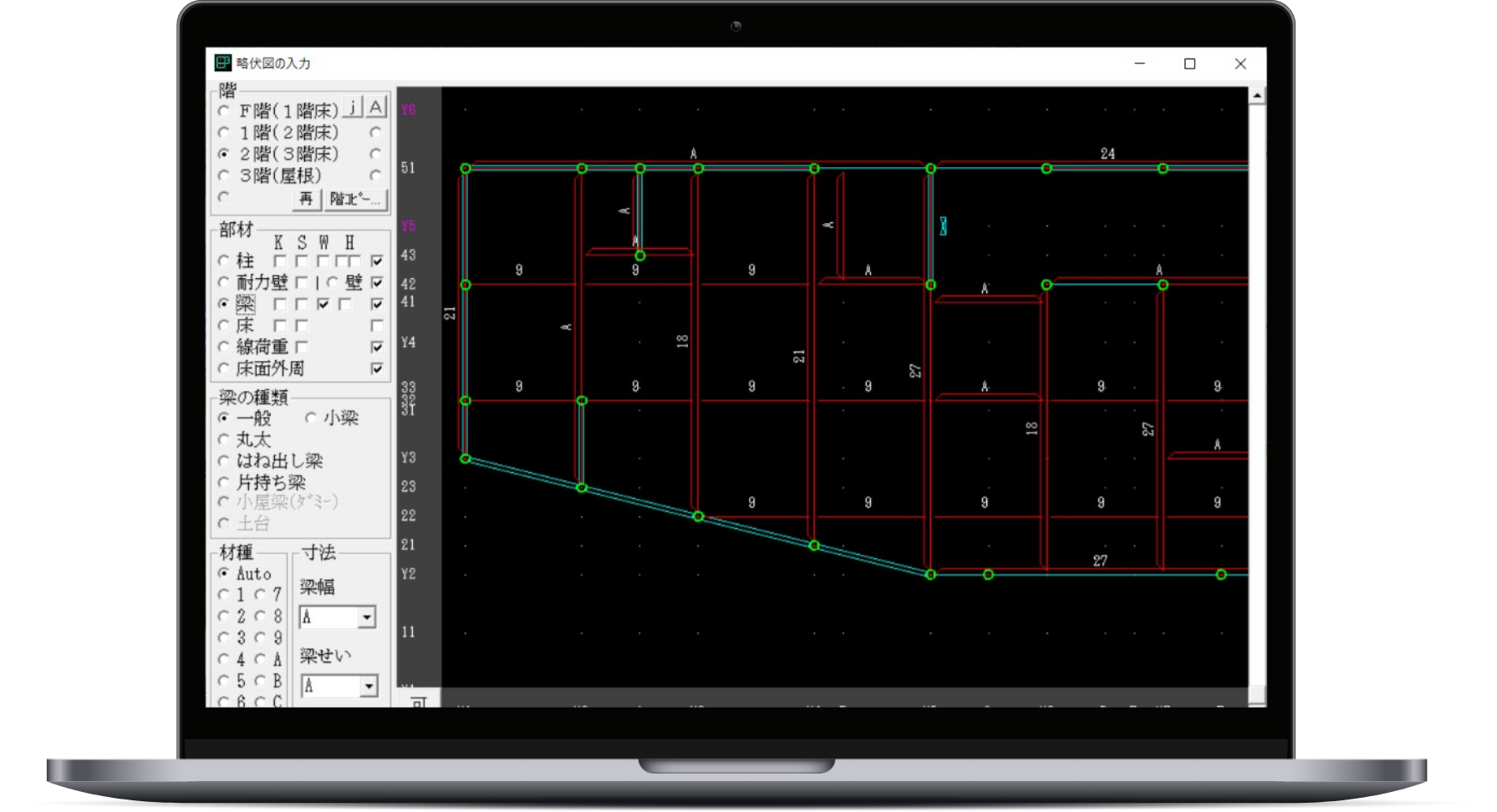This screenshot has width=1497, height=812.
Task: Click the app icon in the title bar
Action: pos(222,63)
